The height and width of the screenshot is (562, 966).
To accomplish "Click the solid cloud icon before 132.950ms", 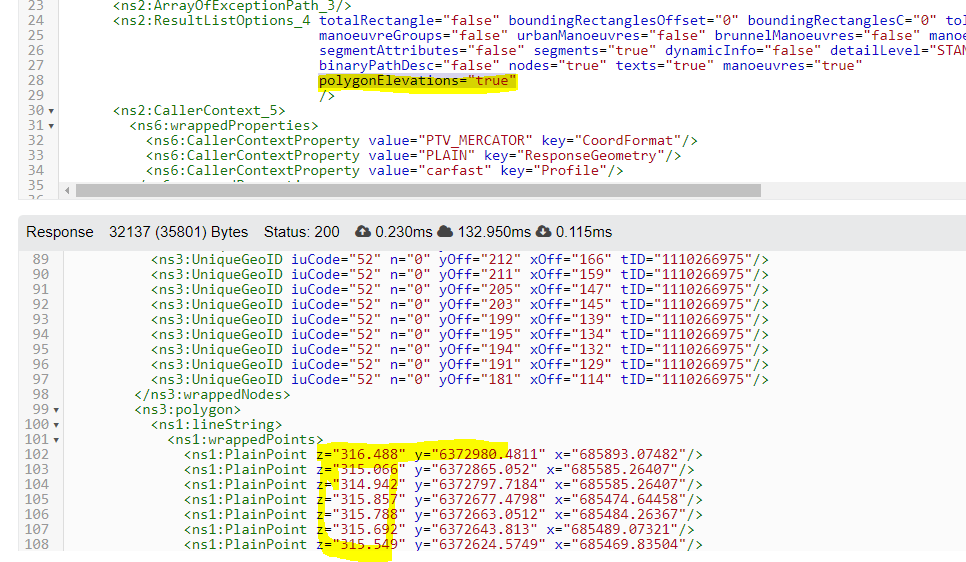I will point(446,232).
